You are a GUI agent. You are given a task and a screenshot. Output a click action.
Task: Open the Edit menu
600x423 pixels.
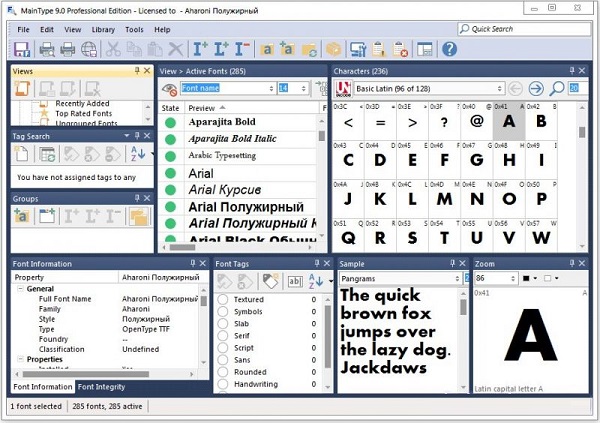47,29
